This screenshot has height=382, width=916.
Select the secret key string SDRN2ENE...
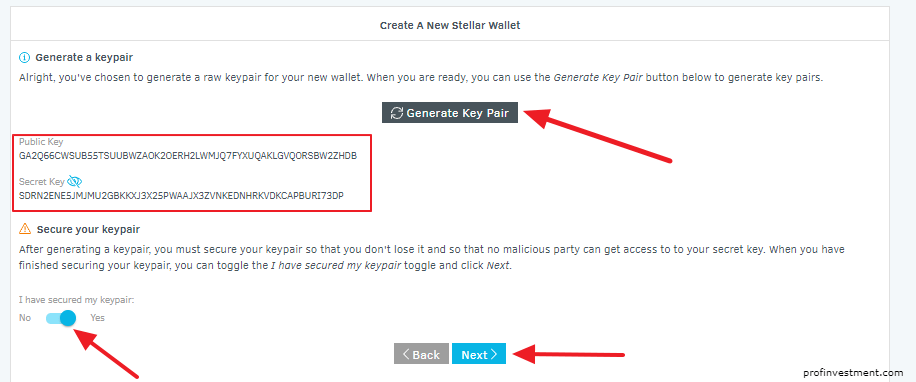[x=181, y=195]
